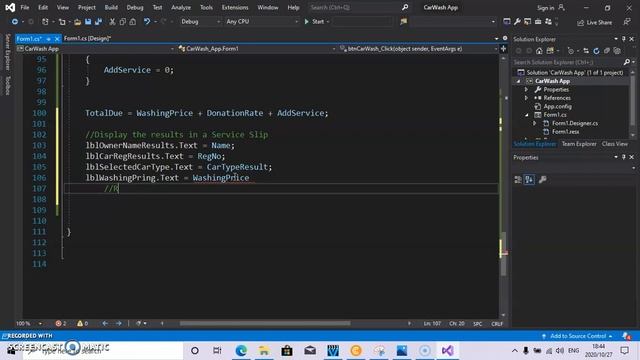Click the Property Pages wrench icon
The height and width of the screenshot is (360, 640).
(x=542, y=180)
